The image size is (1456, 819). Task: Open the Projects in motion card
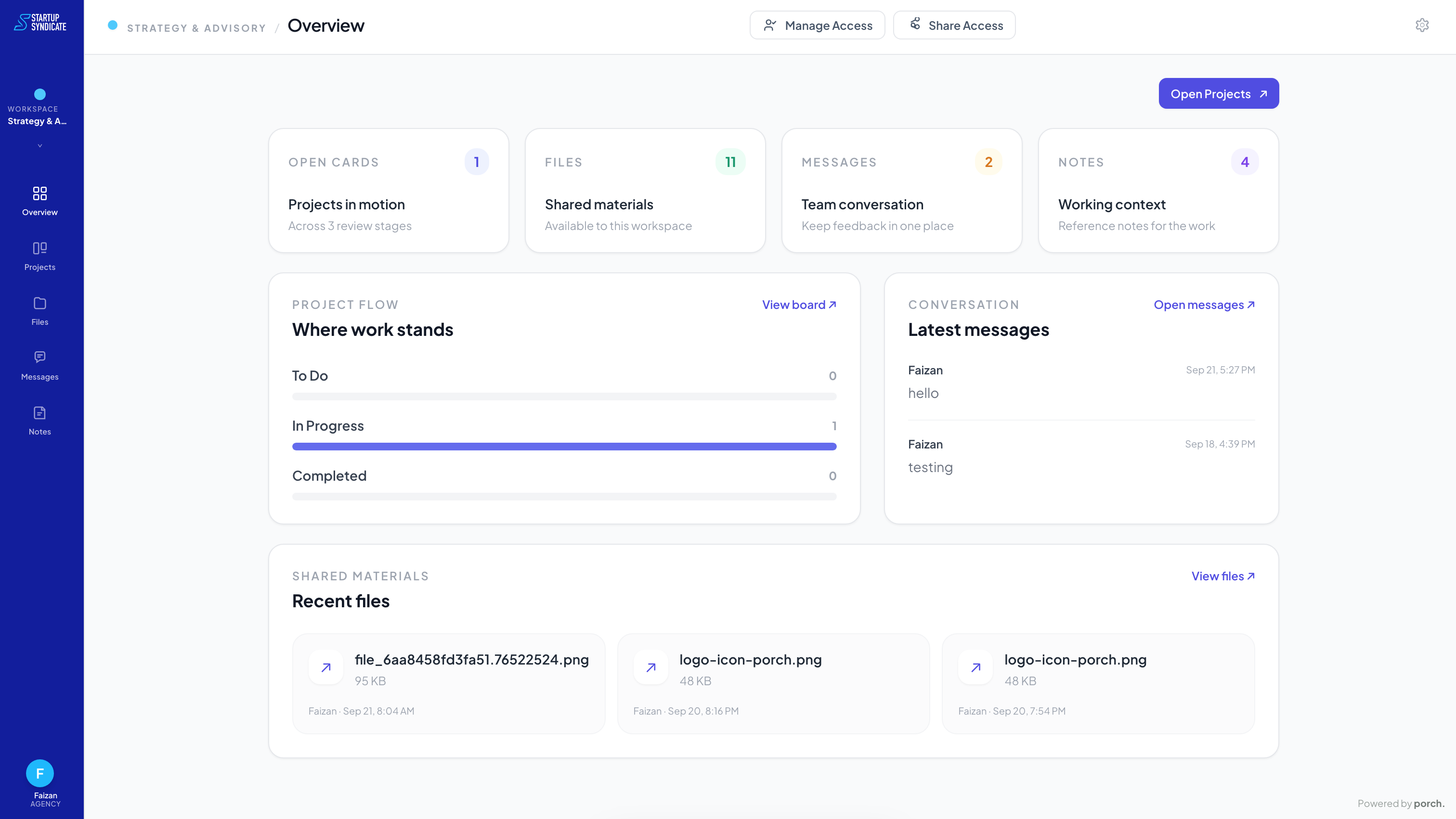(x=389, y=191)
